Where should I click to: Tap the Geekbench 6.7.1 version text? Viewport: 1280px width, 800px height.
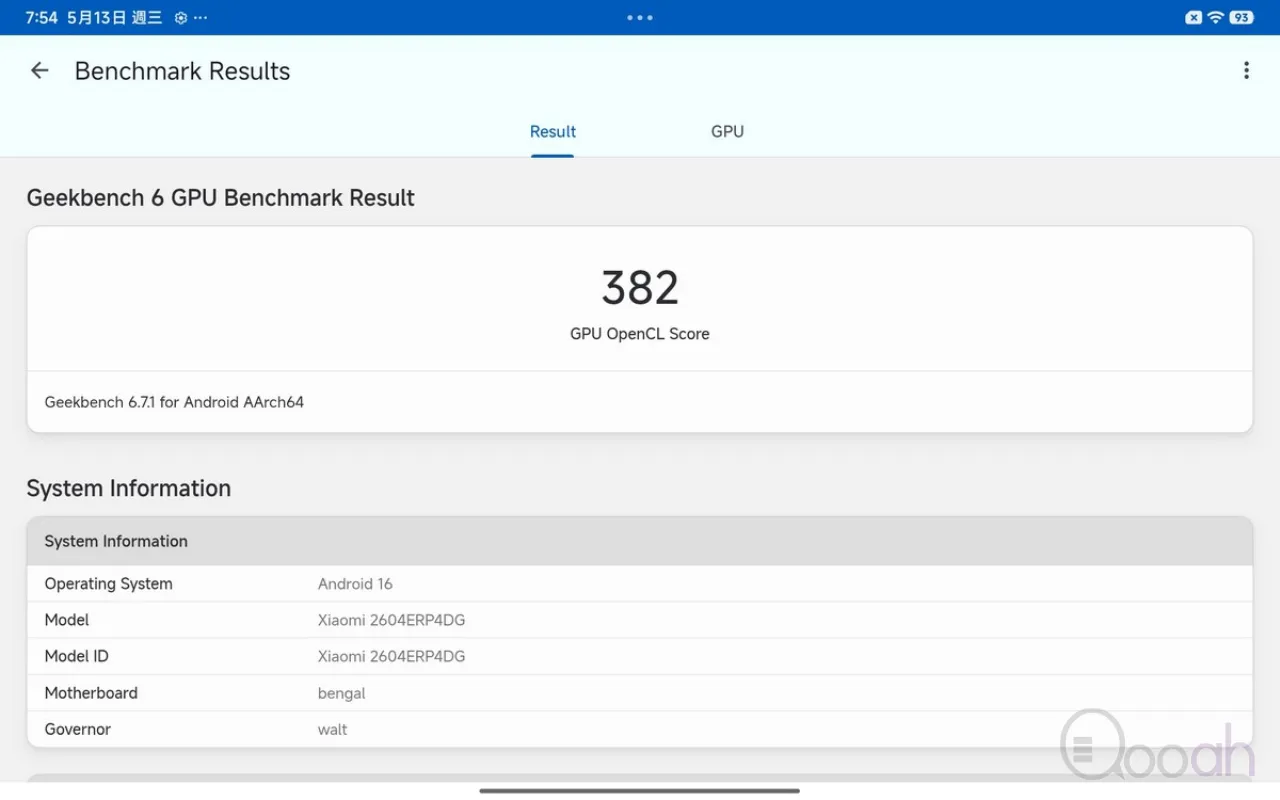pyautogui.click(x=174, y=402)
